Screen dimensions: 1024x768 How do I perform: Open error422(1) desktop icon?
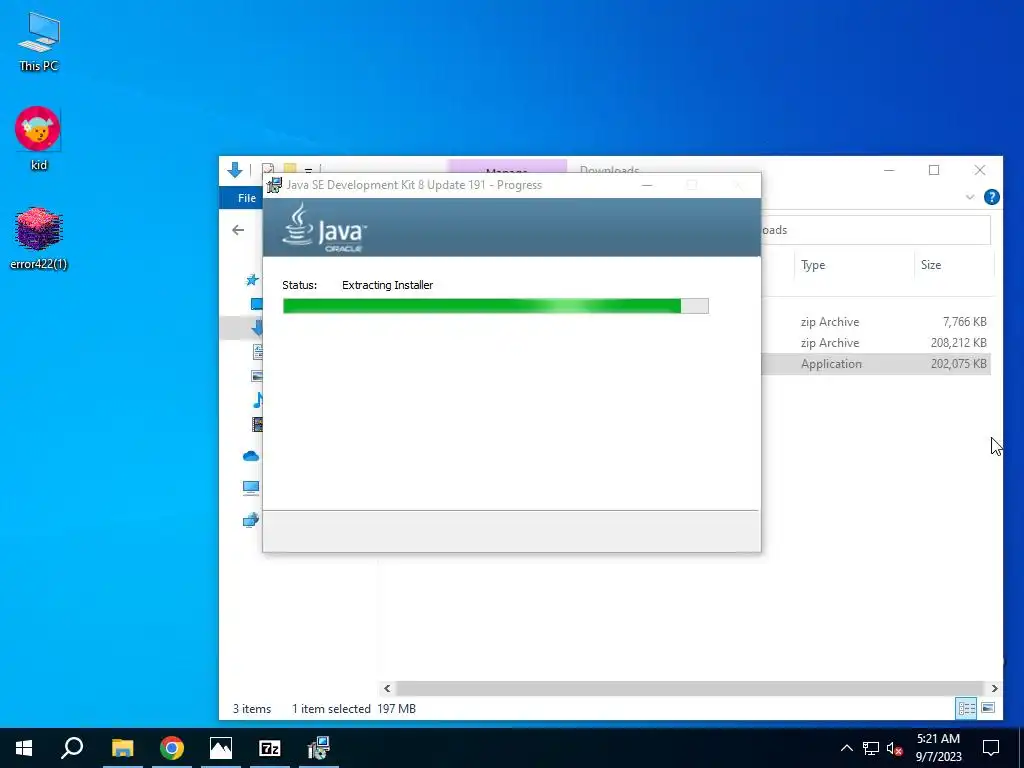coord(39,238)
